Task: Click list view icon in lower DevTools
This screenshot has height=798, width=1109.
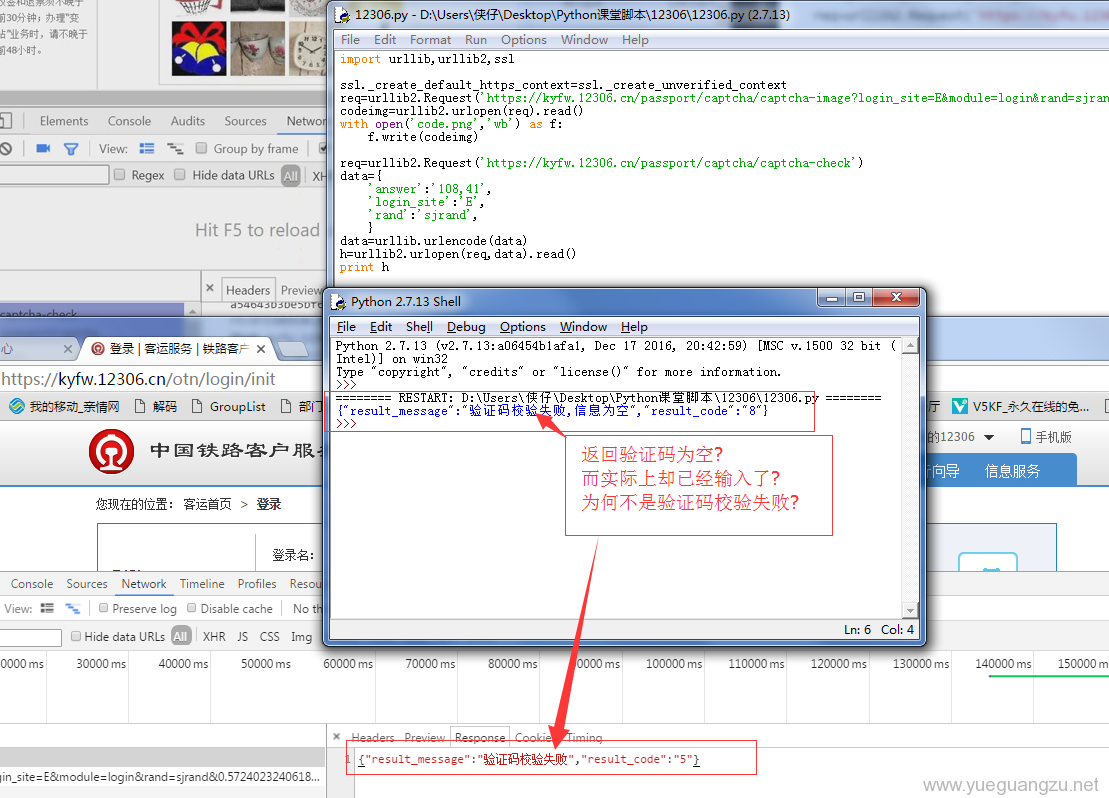Action: coord(47,608)
